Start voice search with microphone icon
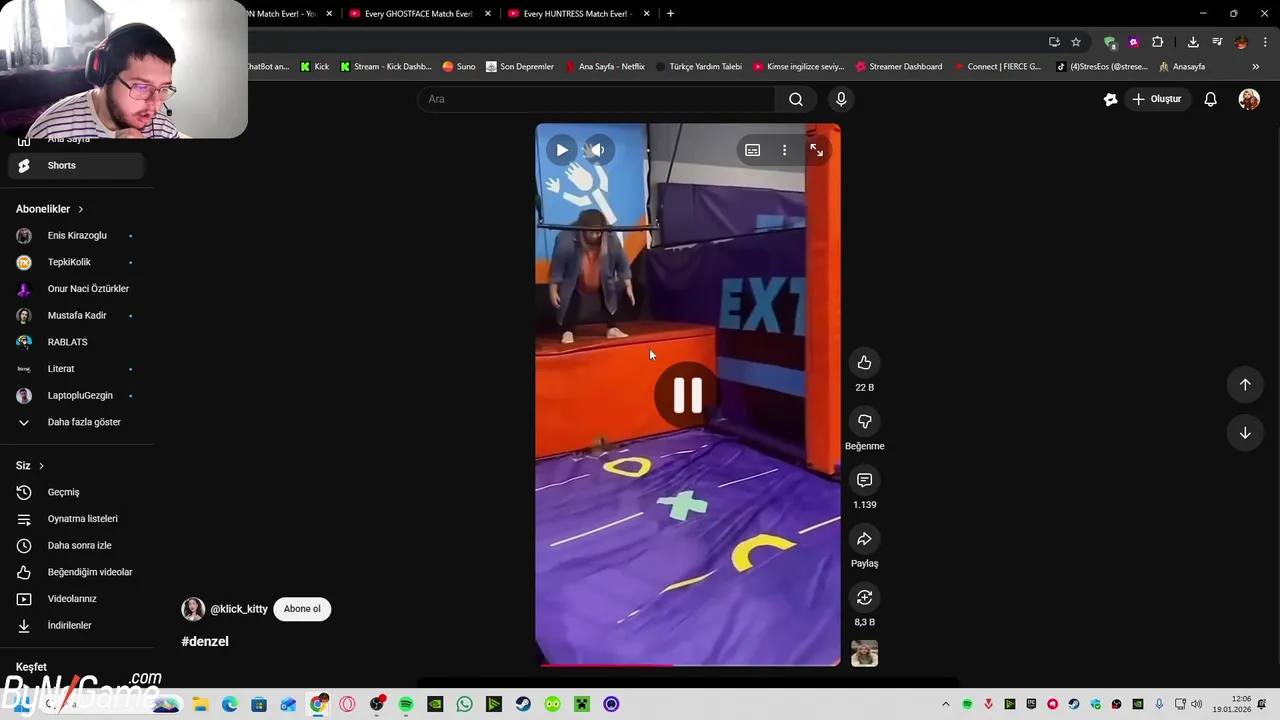 [x=841, y=99]
